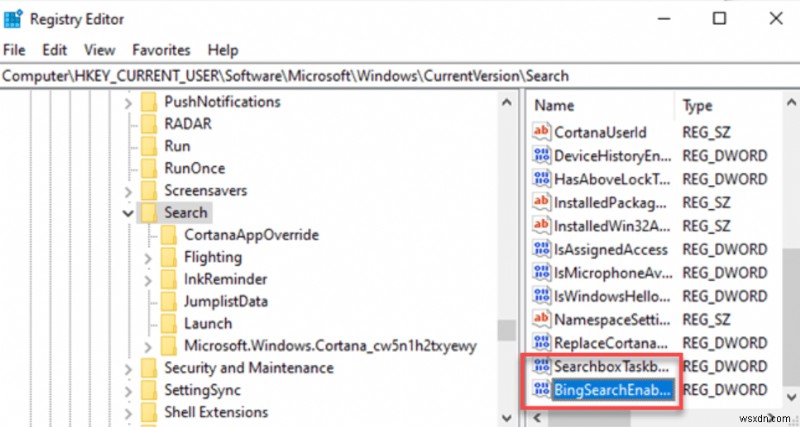
Task: Select the JumplistData key label
Action: click(x=226, y=302)
